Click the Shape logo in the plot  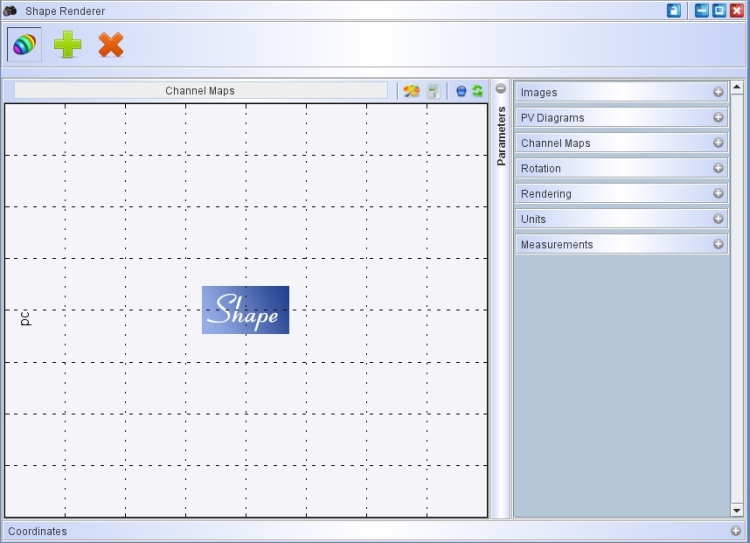[245, 310]
